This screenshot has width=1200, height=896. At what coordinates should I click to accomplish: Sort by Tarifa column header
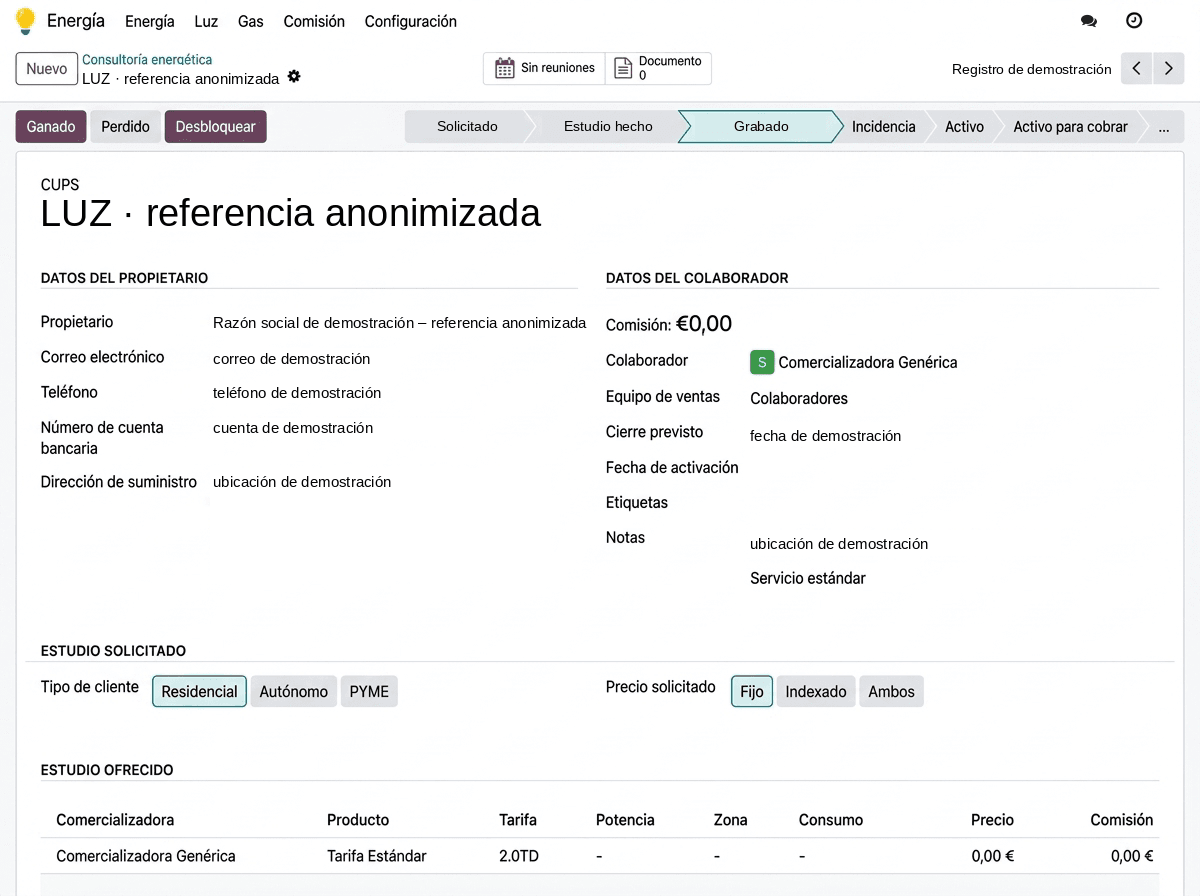pos(518,820)
